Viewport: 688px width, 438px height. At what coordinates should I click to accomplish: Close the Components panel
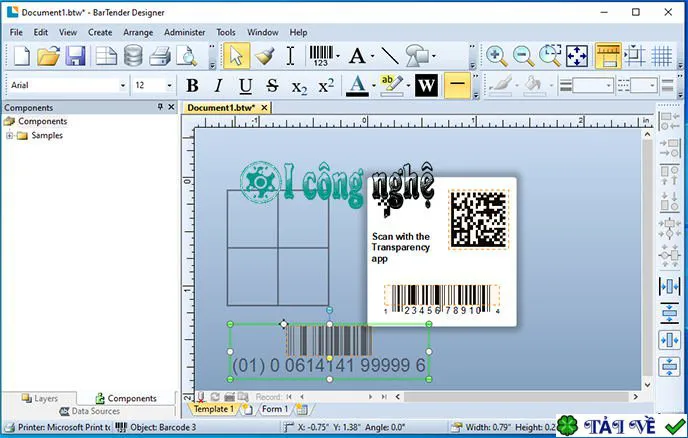click(x=171, y=107)
